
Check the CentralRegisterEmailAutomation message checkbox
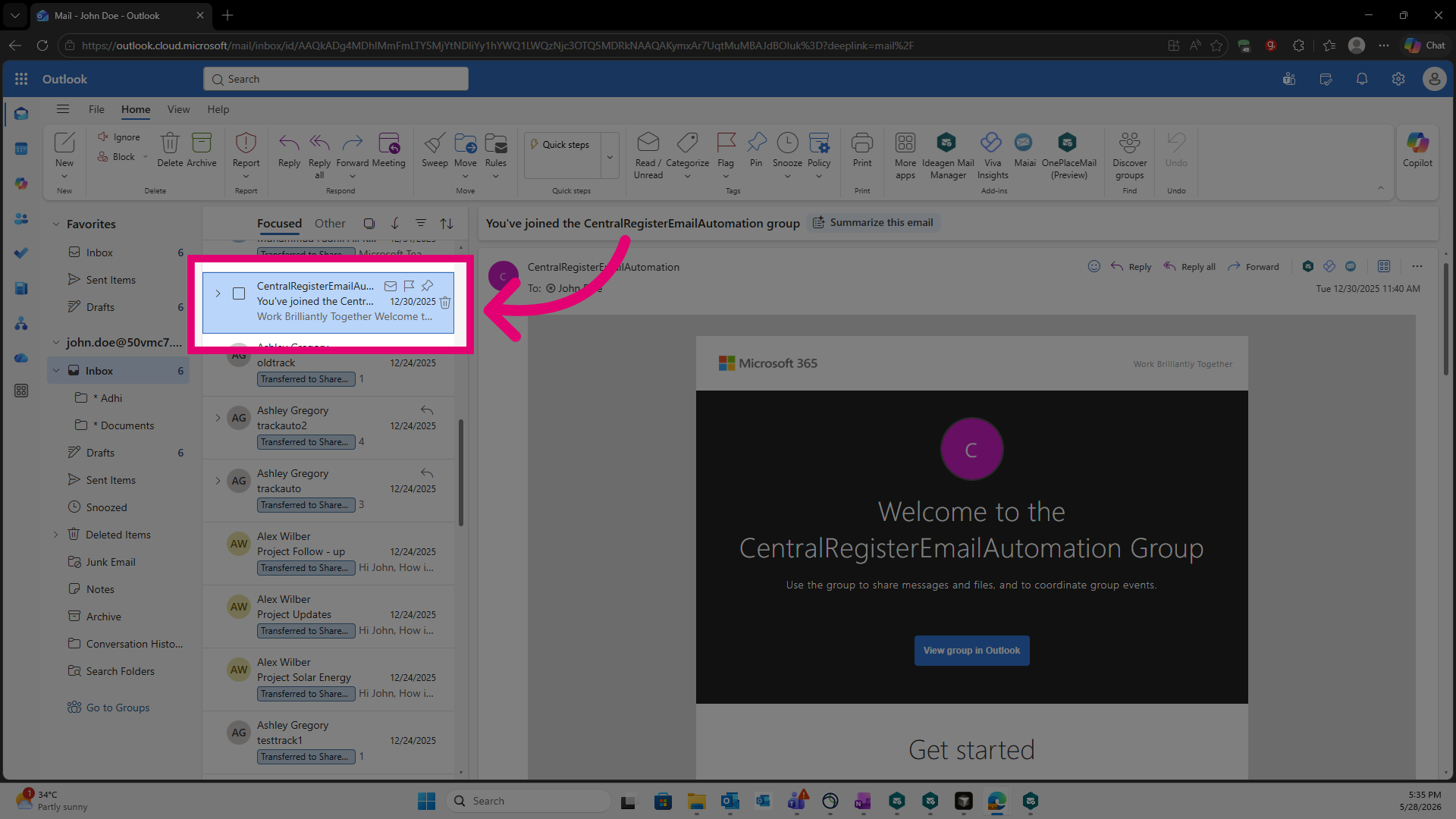tap(239, 293)
